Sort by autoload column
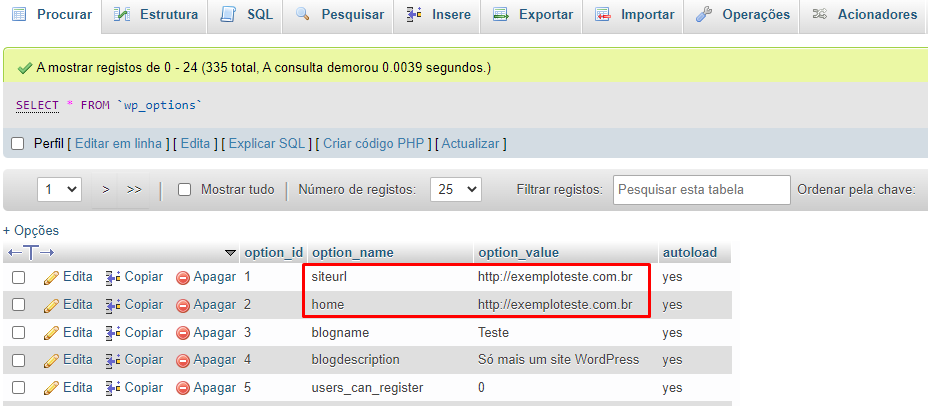This screenshot has width=928, height=406. (x=689, y=253)
